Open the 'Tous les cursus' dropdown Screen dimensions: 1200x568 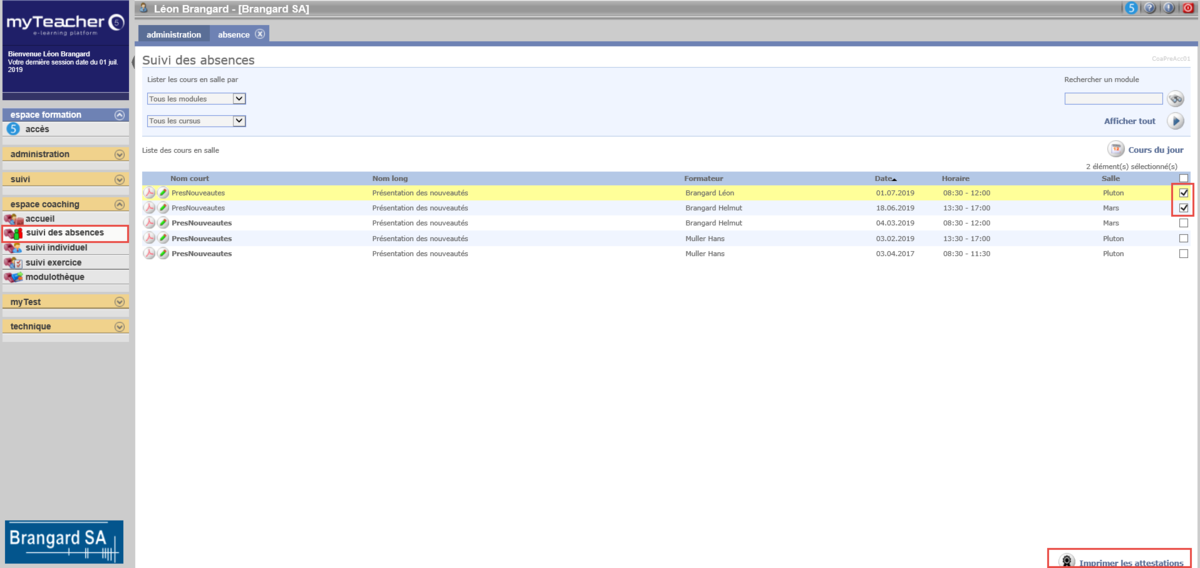(x=196, y=121)
